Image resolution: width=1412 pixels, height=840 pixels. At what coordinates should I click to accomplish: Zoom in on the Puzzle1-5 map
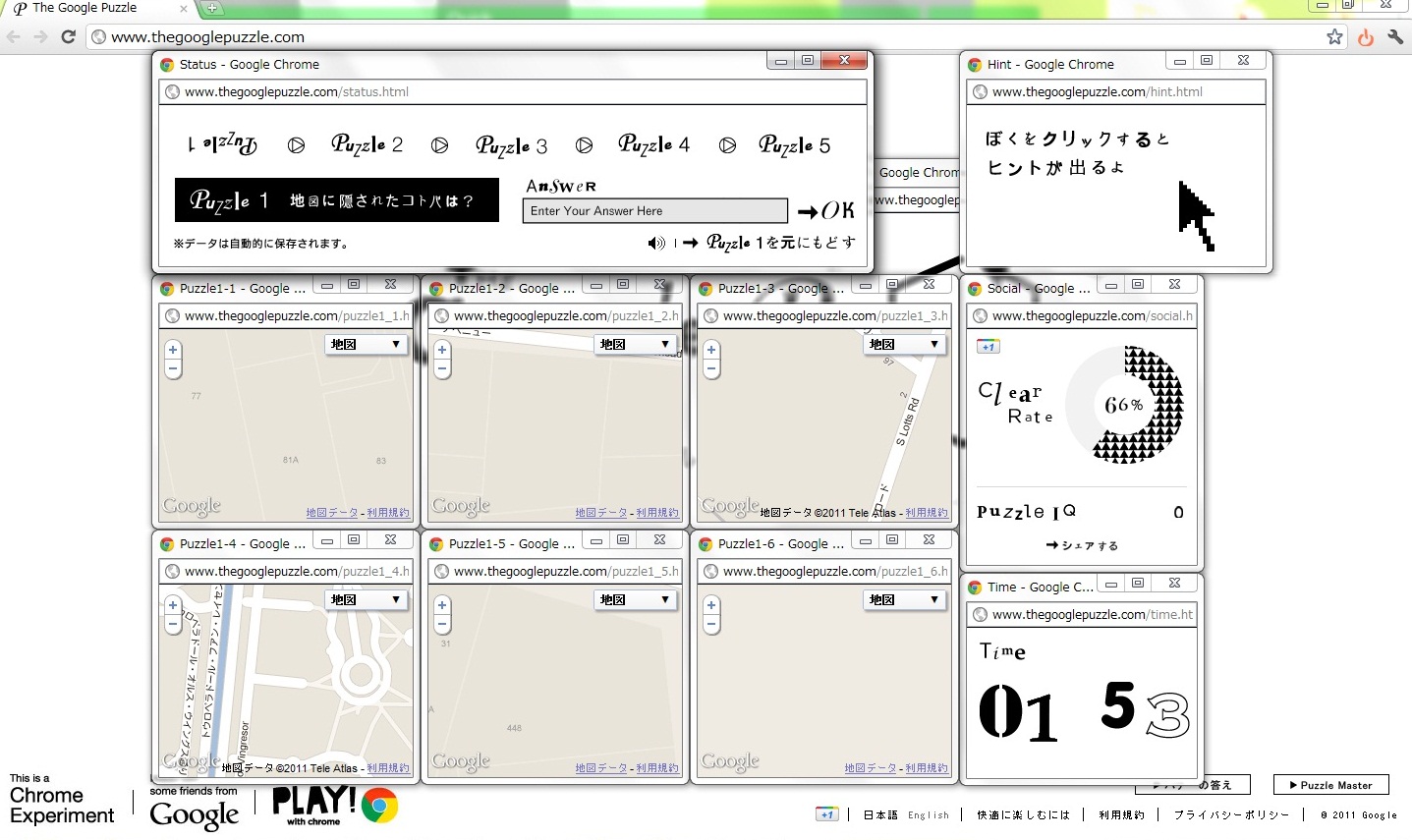pyautogui.click(x=442, y=605)
